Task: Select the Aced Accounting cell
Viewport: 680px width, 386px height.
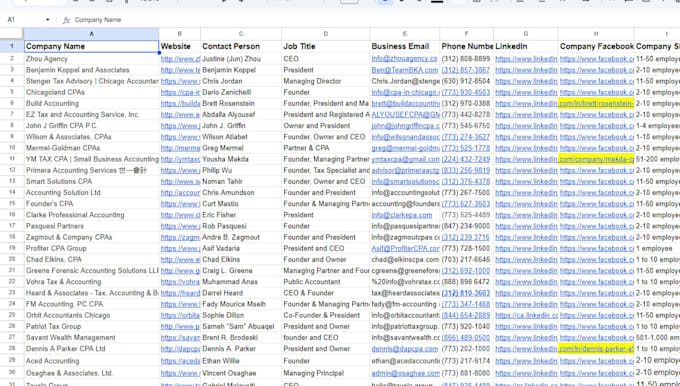Action: click(91, 361)
